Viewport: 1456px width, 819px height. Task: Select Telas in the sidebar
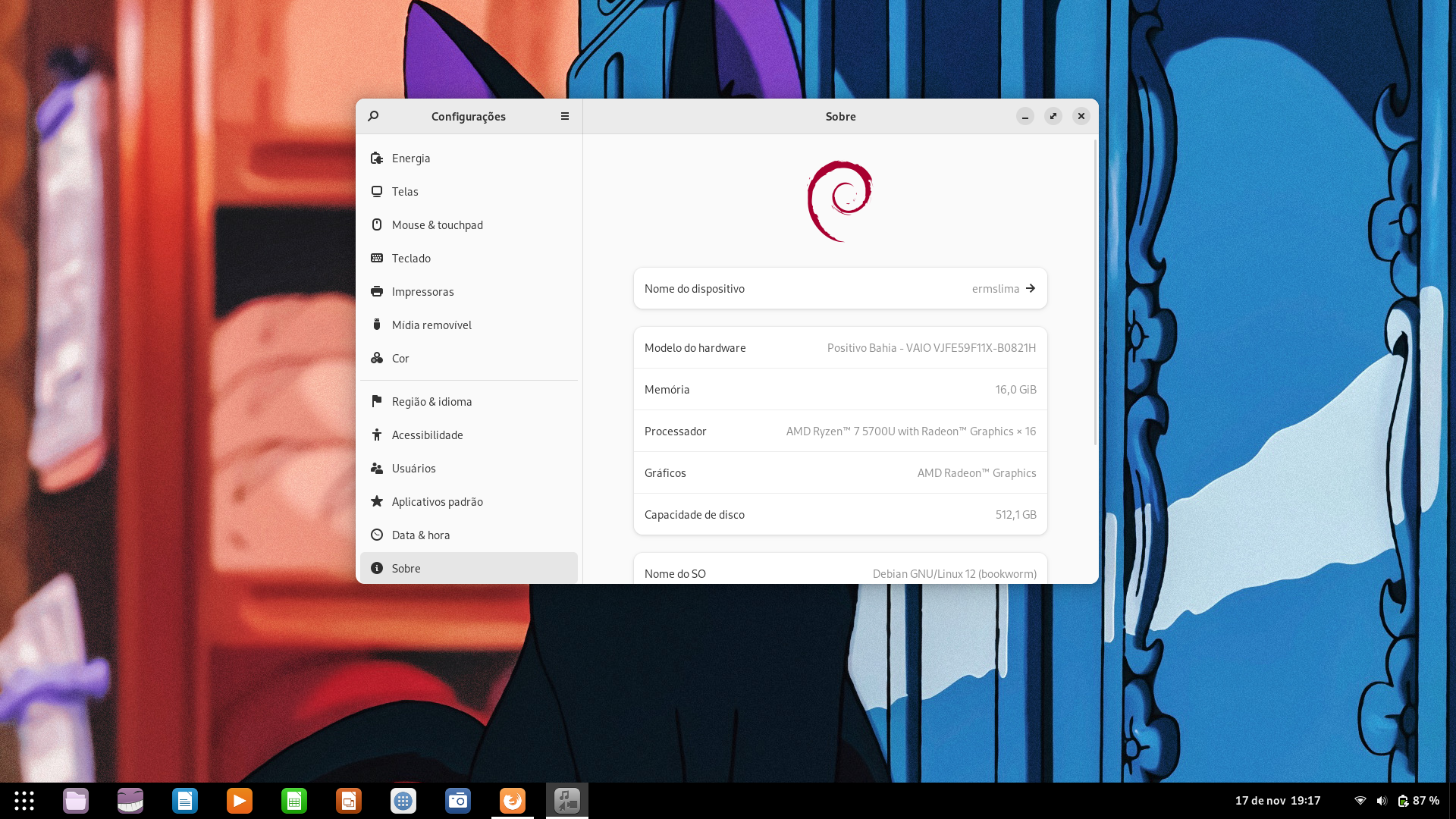[469, 191]
